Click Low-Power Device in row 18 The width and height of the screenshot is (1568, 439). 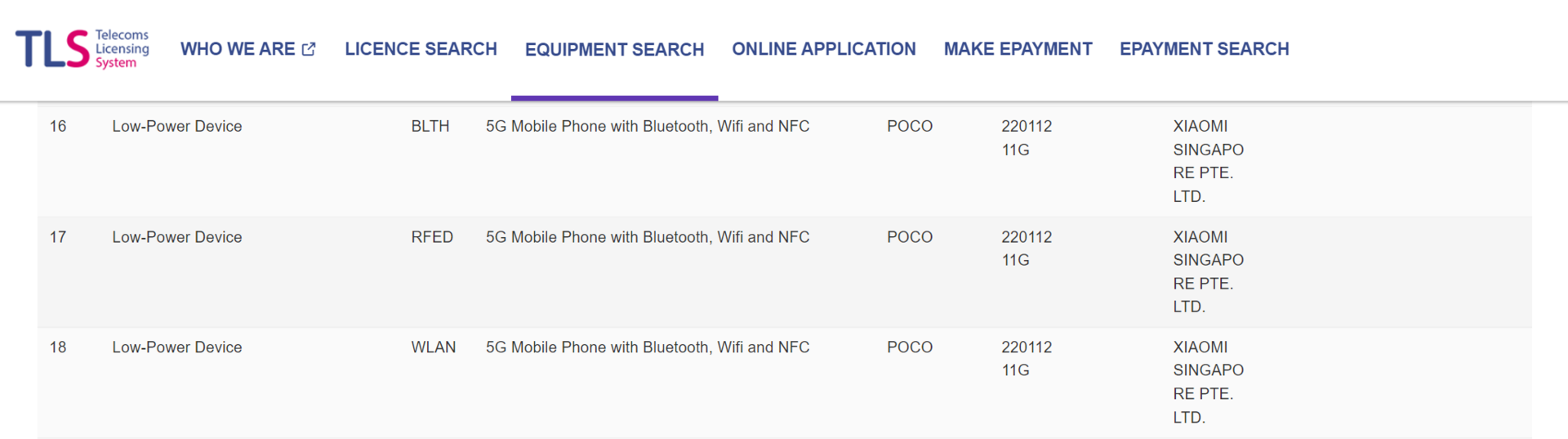pos(177,347)
